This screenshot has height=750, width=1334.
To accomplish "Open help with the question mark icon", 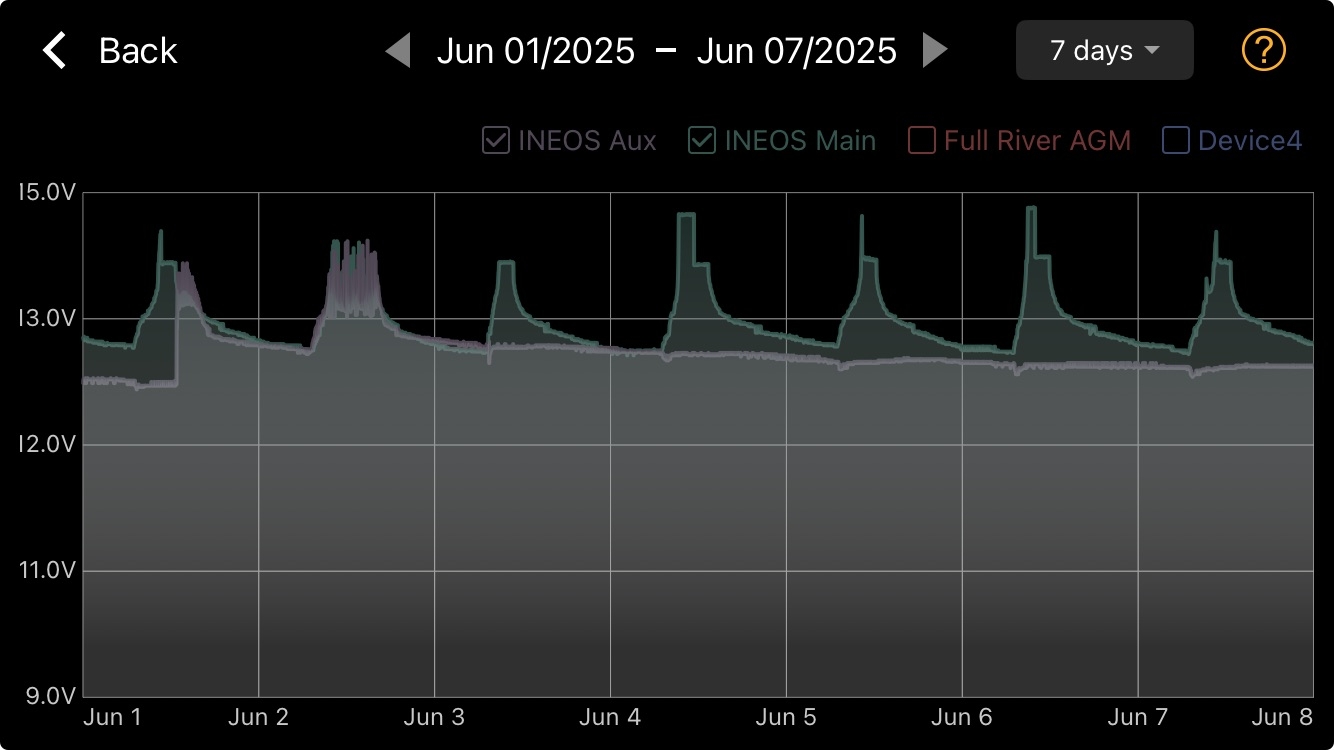I will [x=1264, y=50].
